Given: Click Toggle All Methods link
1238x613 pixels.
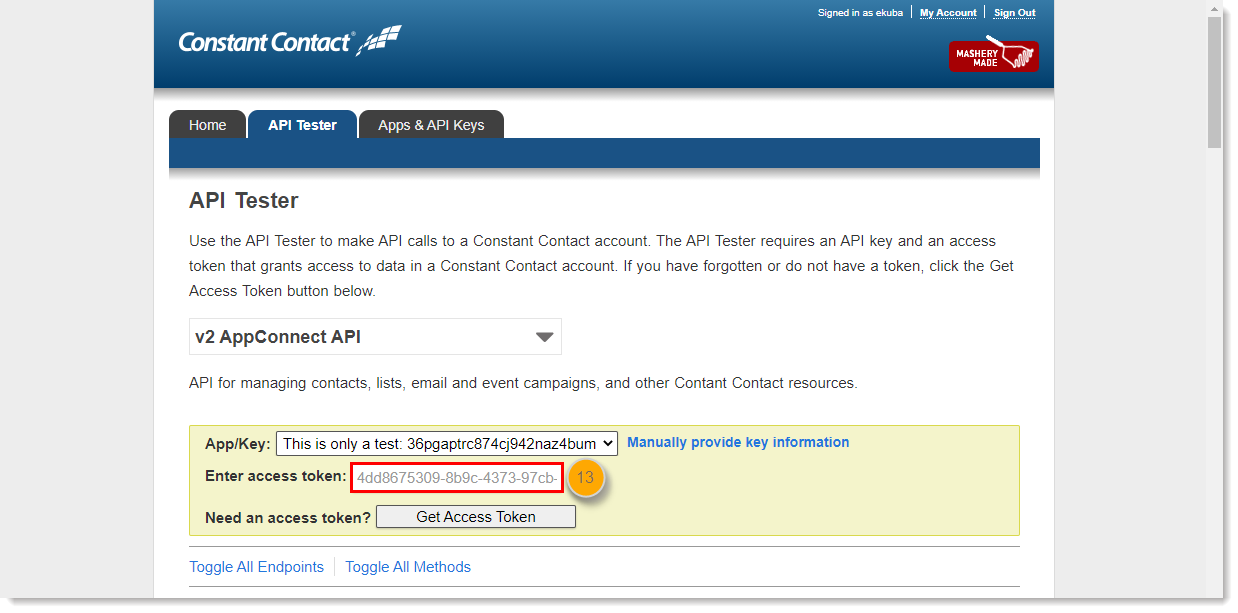Looking at the screenshot, I should point(408,567).
